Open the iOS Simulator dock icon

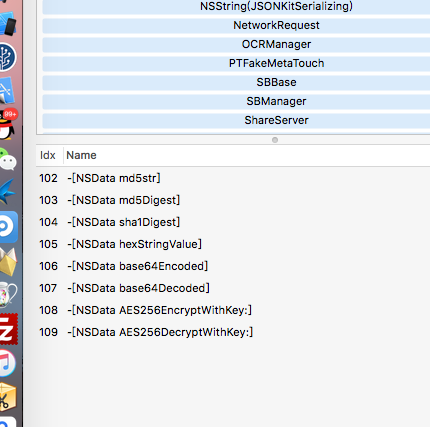point(7,23)
